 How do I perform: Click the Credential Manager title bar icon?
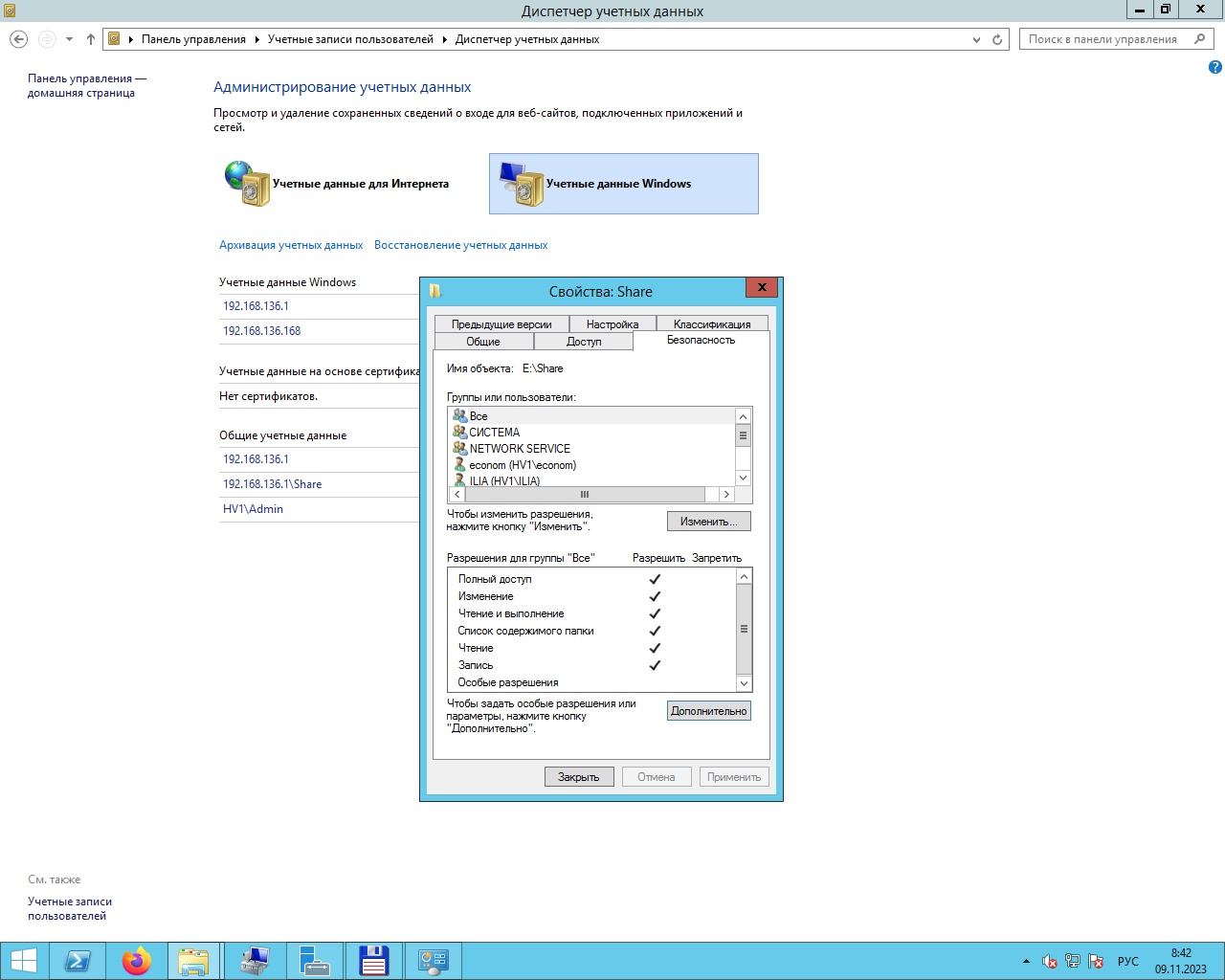[10, 11]
